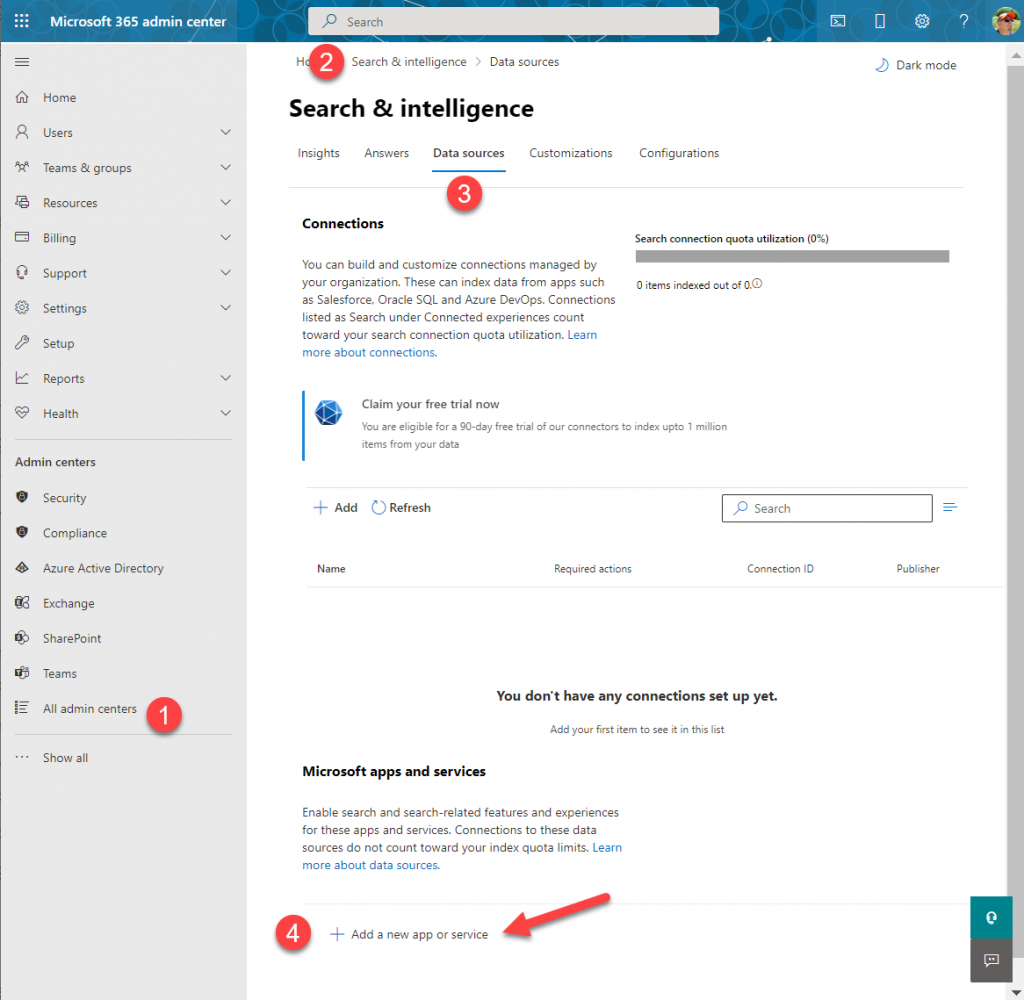Click the Users person icon
1024x1000 pixels.
coord(22,133)
